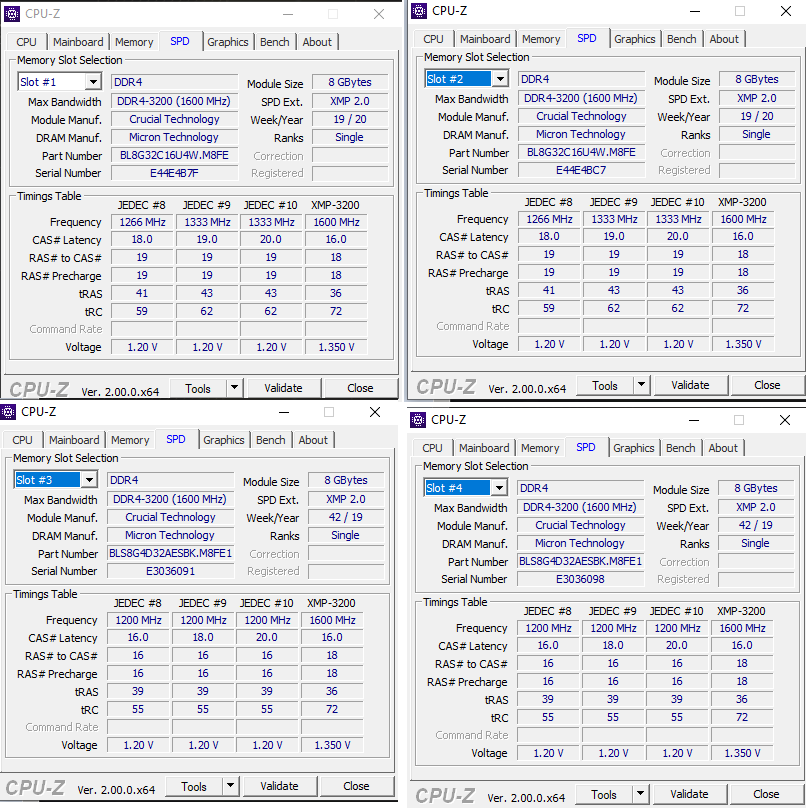Image resolution: width=806 pixels, height=808 pixels.
Task: Click 8 GBytes module size in Slot #2 window
Action: click(757, 79)
